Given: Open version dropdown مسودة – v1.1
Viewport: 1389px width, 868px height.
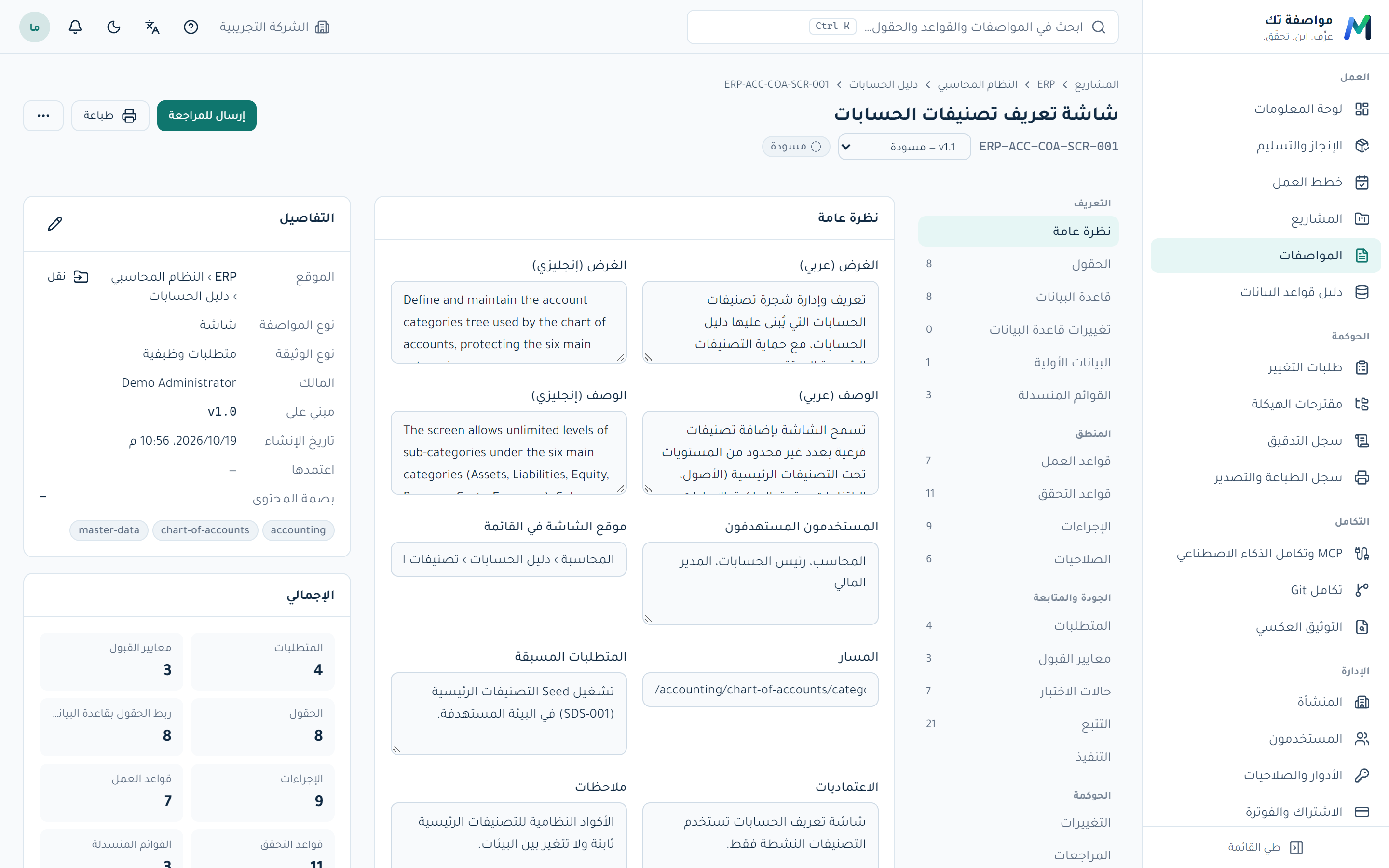Looking at the screenshot, I should tap(904, 147).
